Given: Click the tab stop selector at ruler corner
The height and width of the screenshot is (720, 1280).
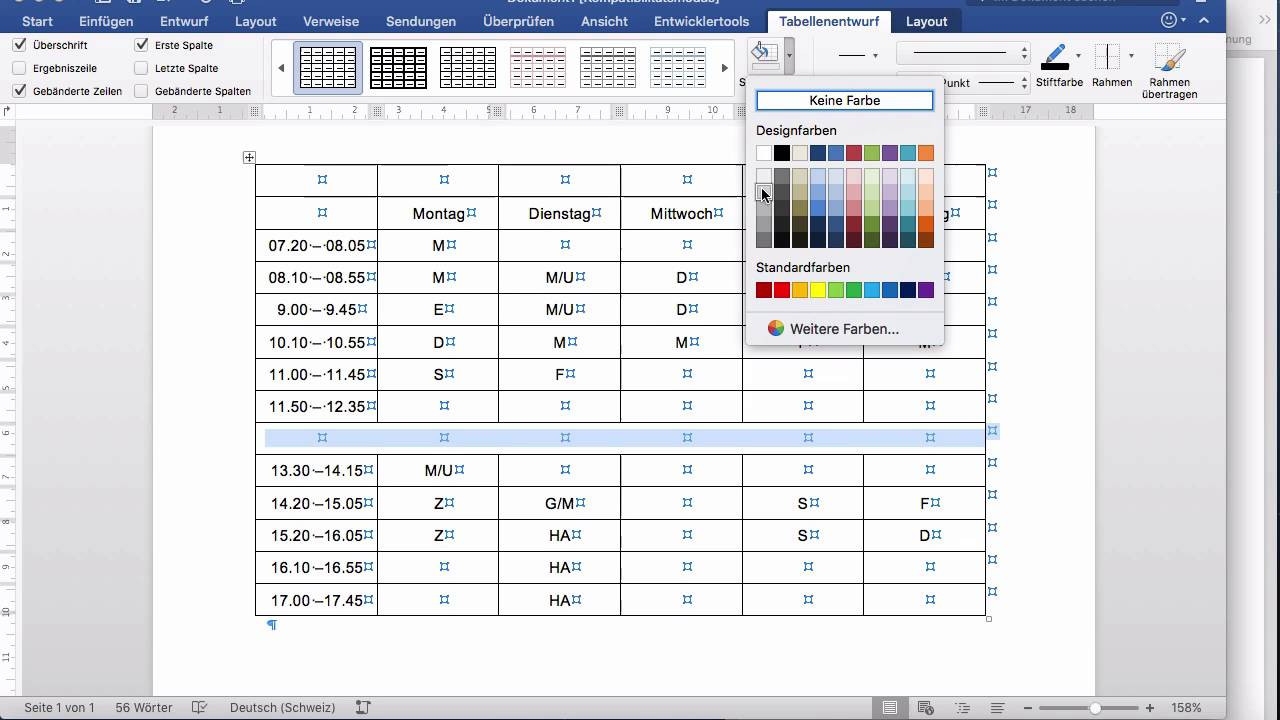Looking at the screenshot, I should [7, 111].
